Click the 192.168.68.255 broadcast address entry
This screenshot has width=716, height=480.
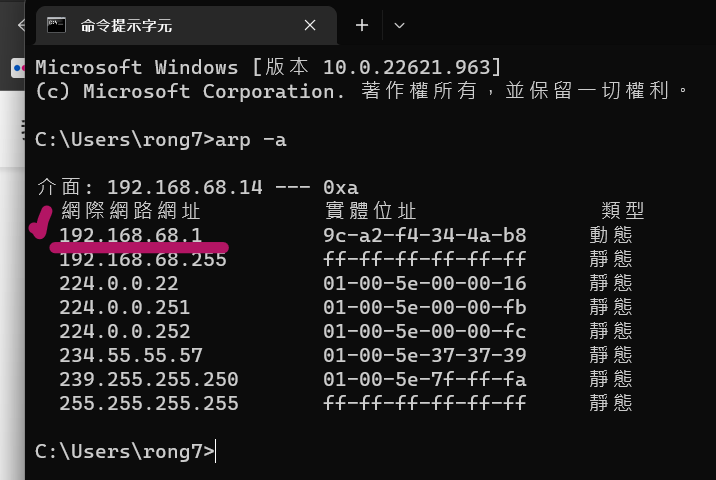143,259
